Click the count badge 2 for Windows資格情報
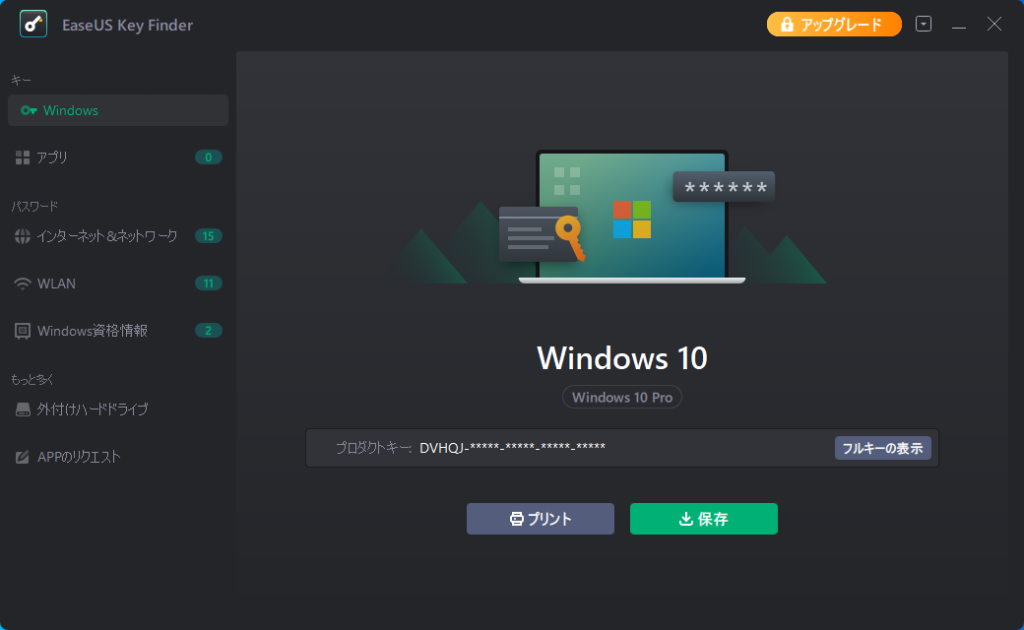Viewport: 1024px width, 630px height. point(208,331)
